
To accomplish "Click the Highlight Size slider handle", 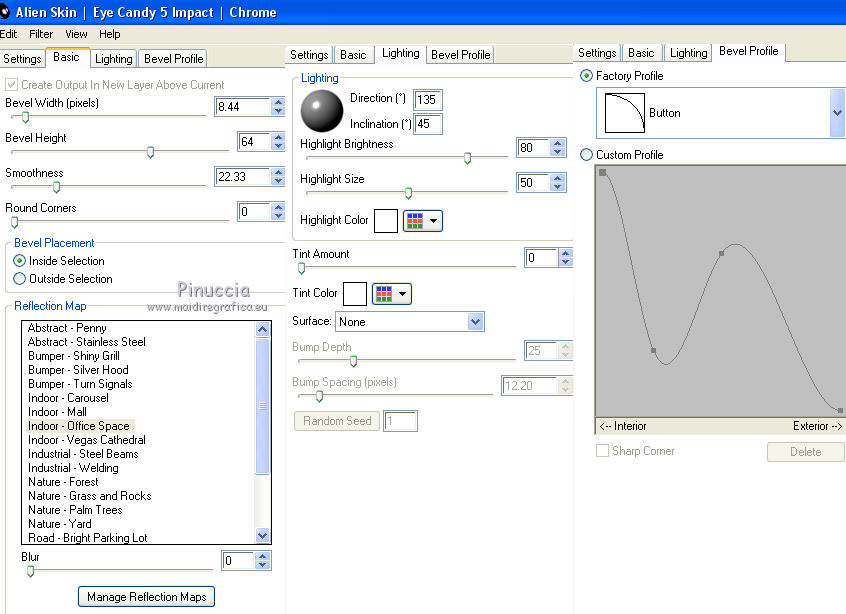I will pyautogui.click(x=408, y=193).
